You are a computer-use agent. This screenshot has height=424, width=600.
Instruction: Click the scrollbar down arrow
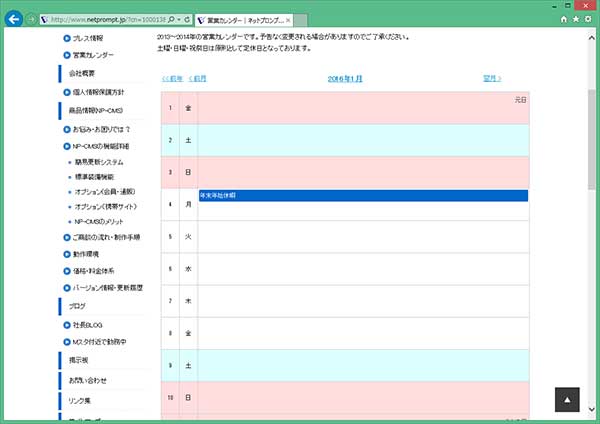tap(592, 409)
